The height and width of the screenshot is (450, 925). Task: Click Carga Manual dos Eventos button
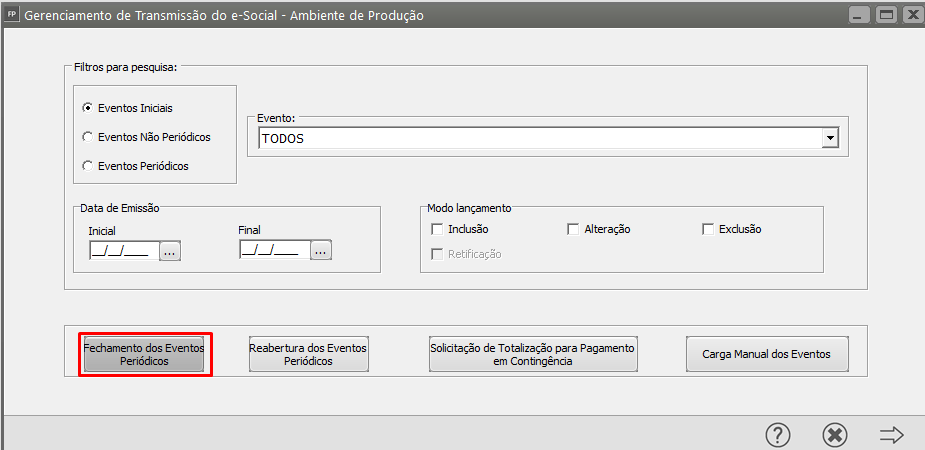coord(758,354)
